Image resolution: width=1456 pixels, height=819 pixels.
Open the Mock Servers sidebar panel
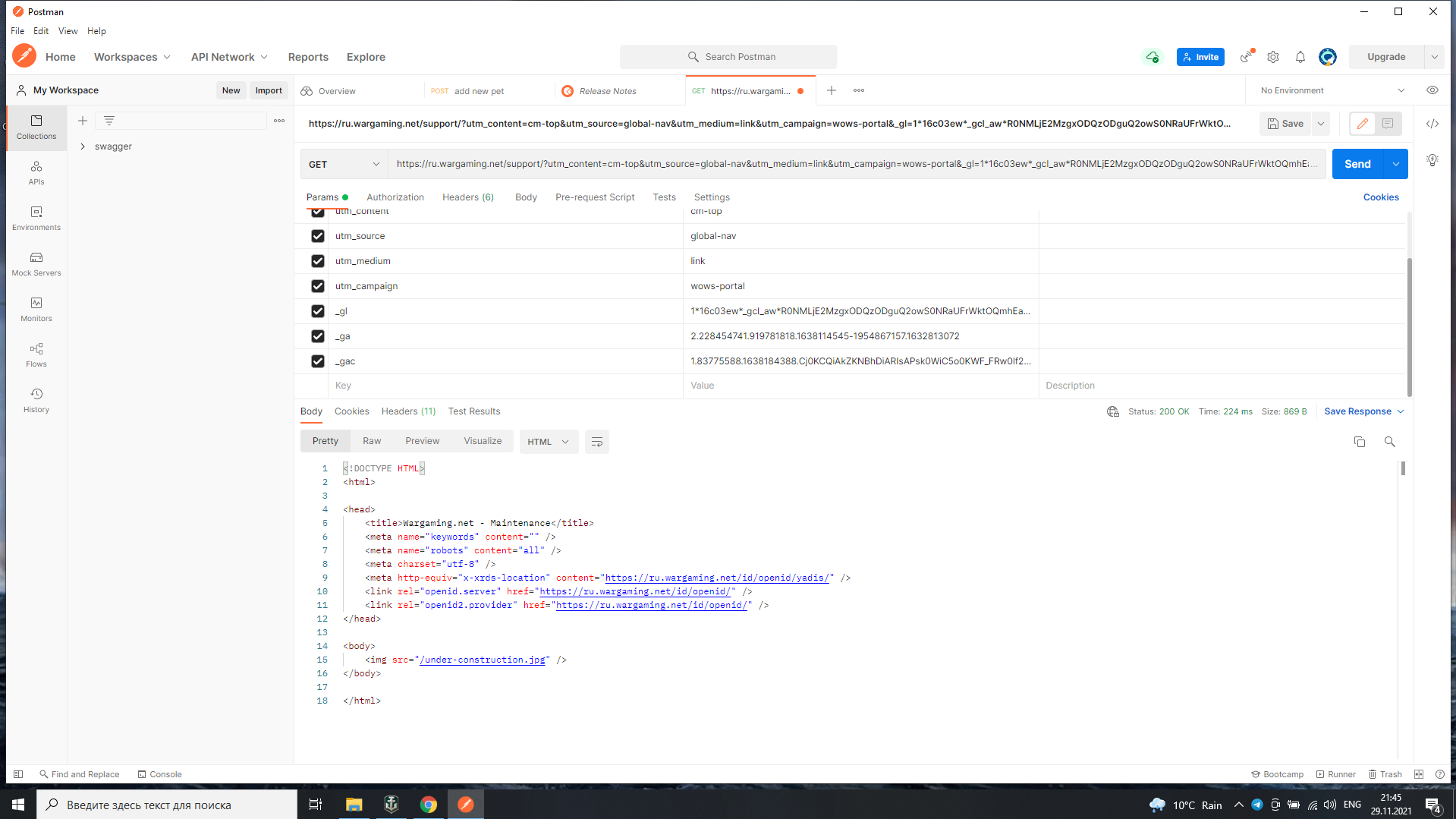(x=36, y=264)
